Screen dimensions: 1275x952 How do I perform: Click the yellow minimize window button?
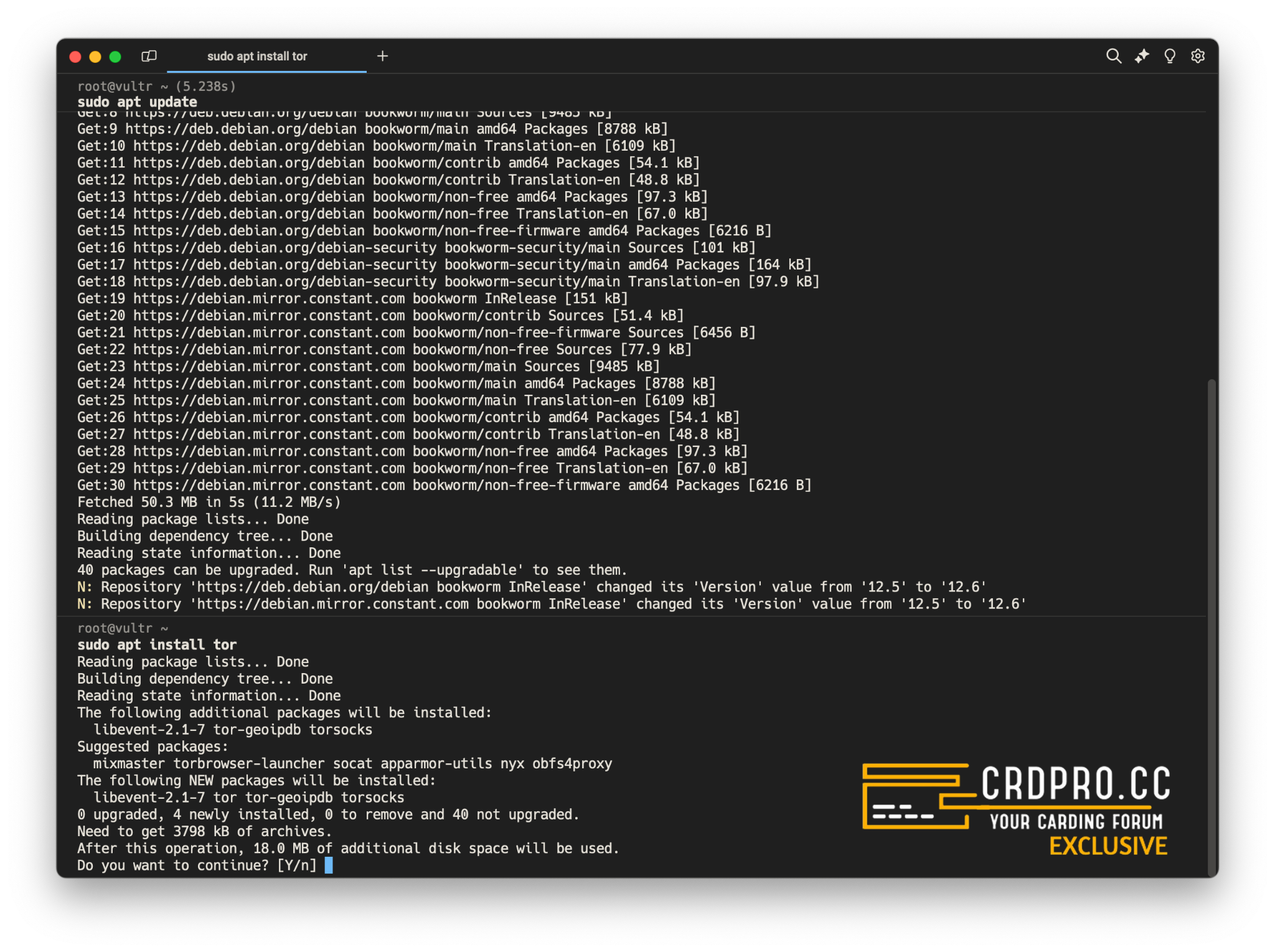pos(95,57)
